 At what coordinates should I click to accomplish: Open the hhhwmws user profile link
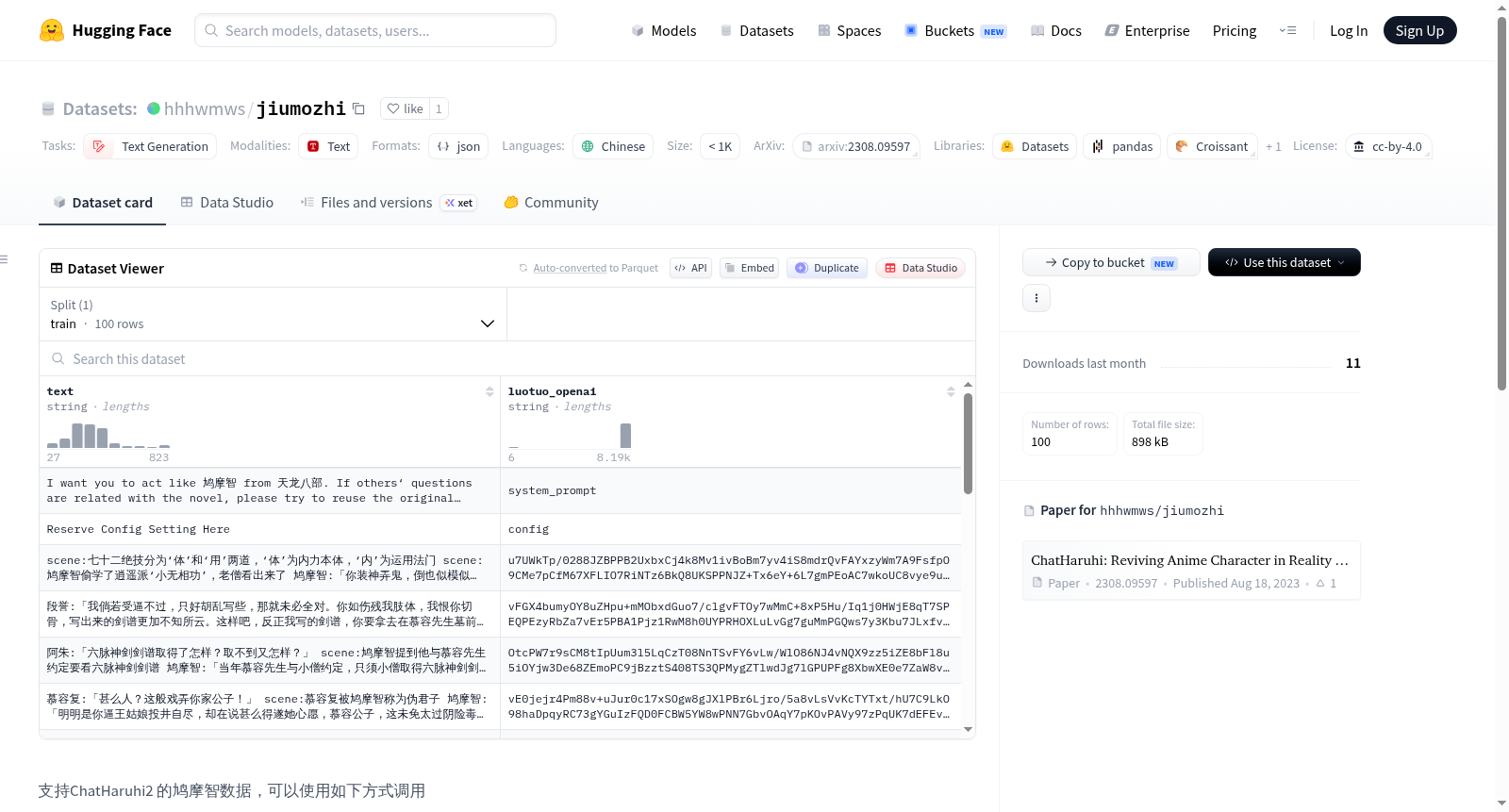click(x=204, y=108)
